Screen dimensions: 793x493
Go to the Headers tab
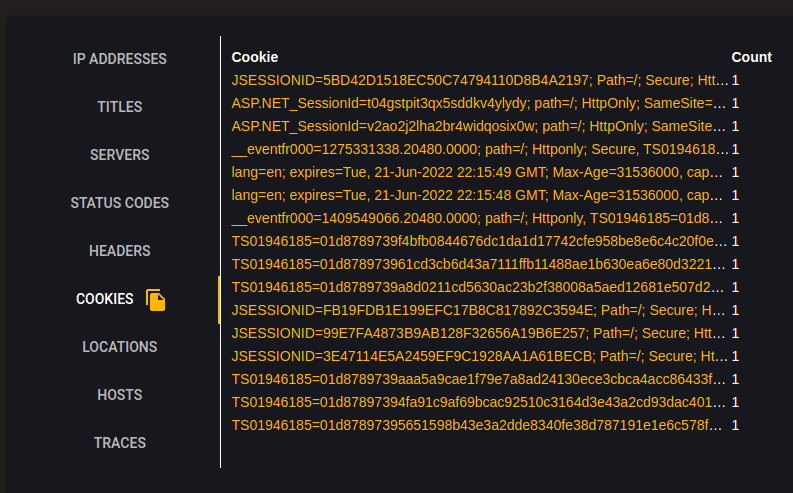click(120, 251)
